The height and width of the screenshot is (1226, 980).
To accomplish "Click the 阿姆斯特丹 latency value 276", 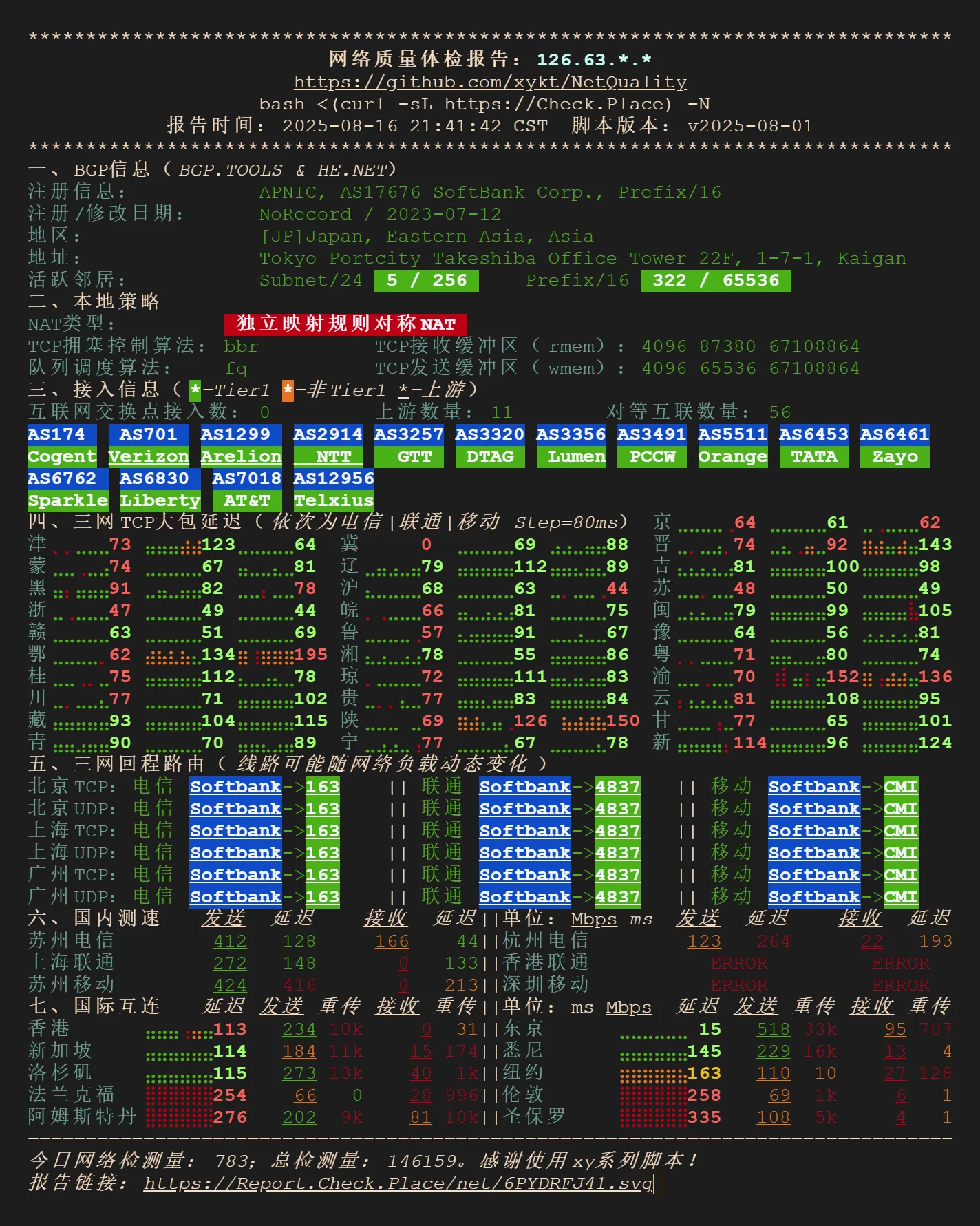I will [x=230, y=1117].
